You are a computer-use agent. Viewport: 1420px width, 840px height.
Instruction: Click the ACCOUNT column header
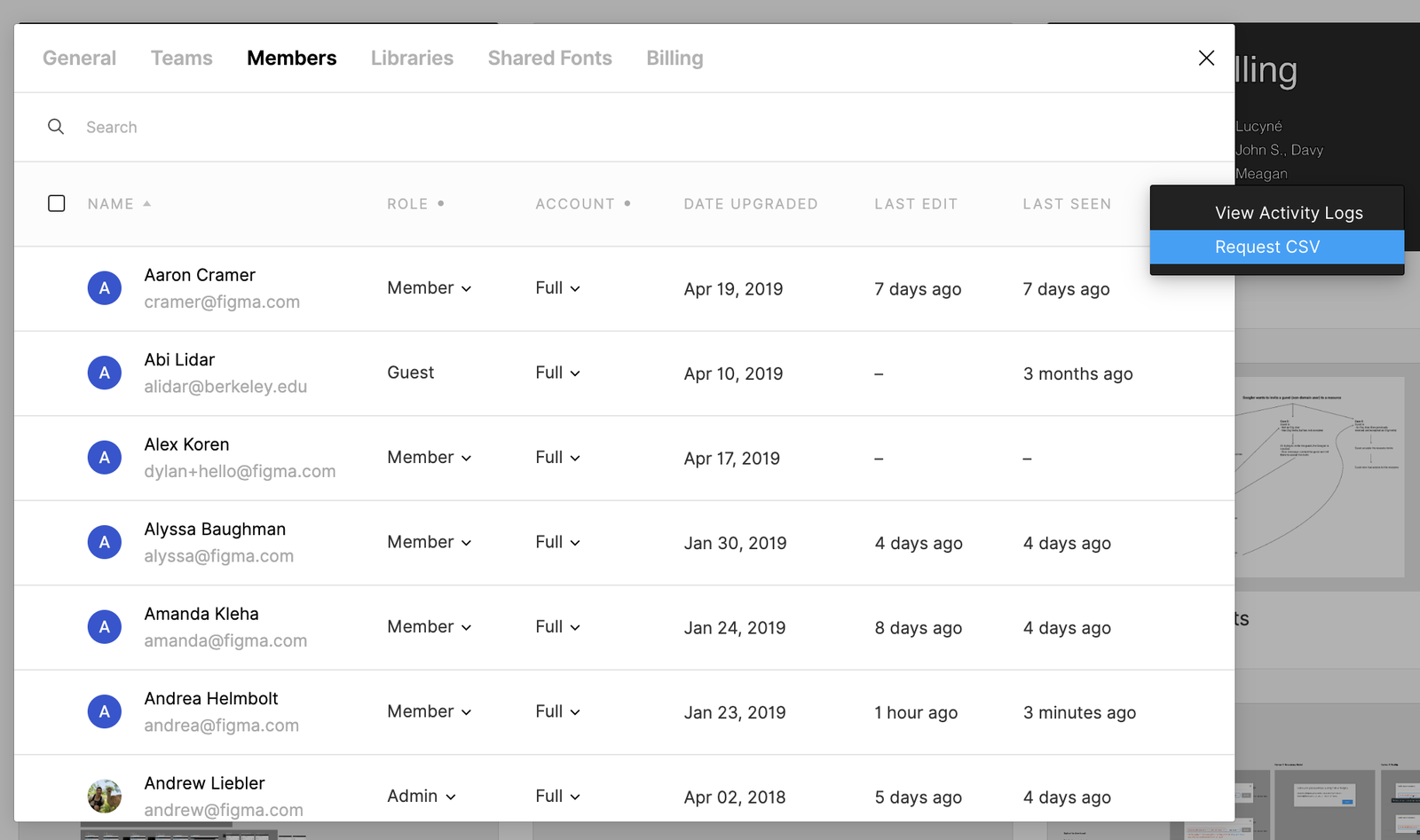(575, 204)
